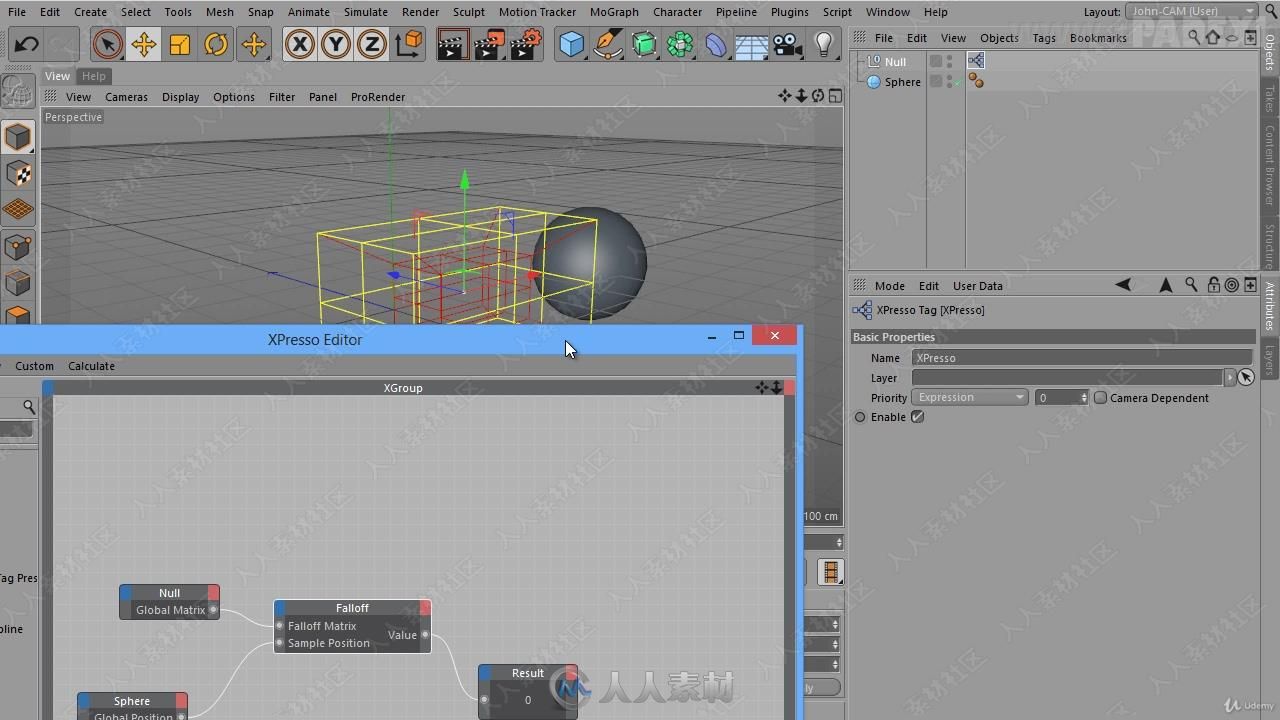This screenshot has width=1280, height=720.
Task: Select Texture mode checkered cube icon
Action: 18,174
